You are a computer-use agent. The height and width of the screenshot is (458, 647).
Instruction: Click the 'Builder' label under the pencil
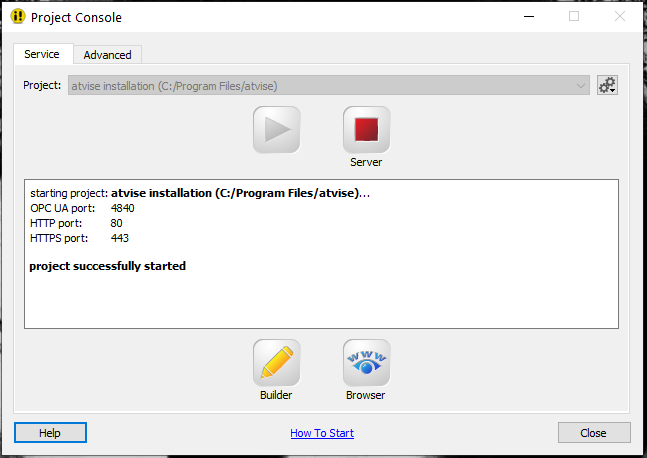(x=276, y=395)
